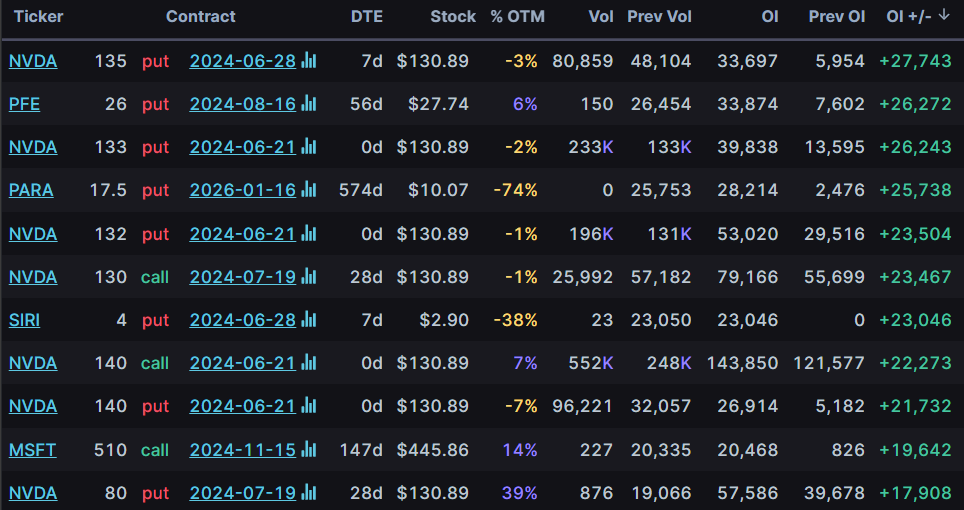Select the +26,272 OI change value
The width and height of the screenshot is (964, 510).
915,104
